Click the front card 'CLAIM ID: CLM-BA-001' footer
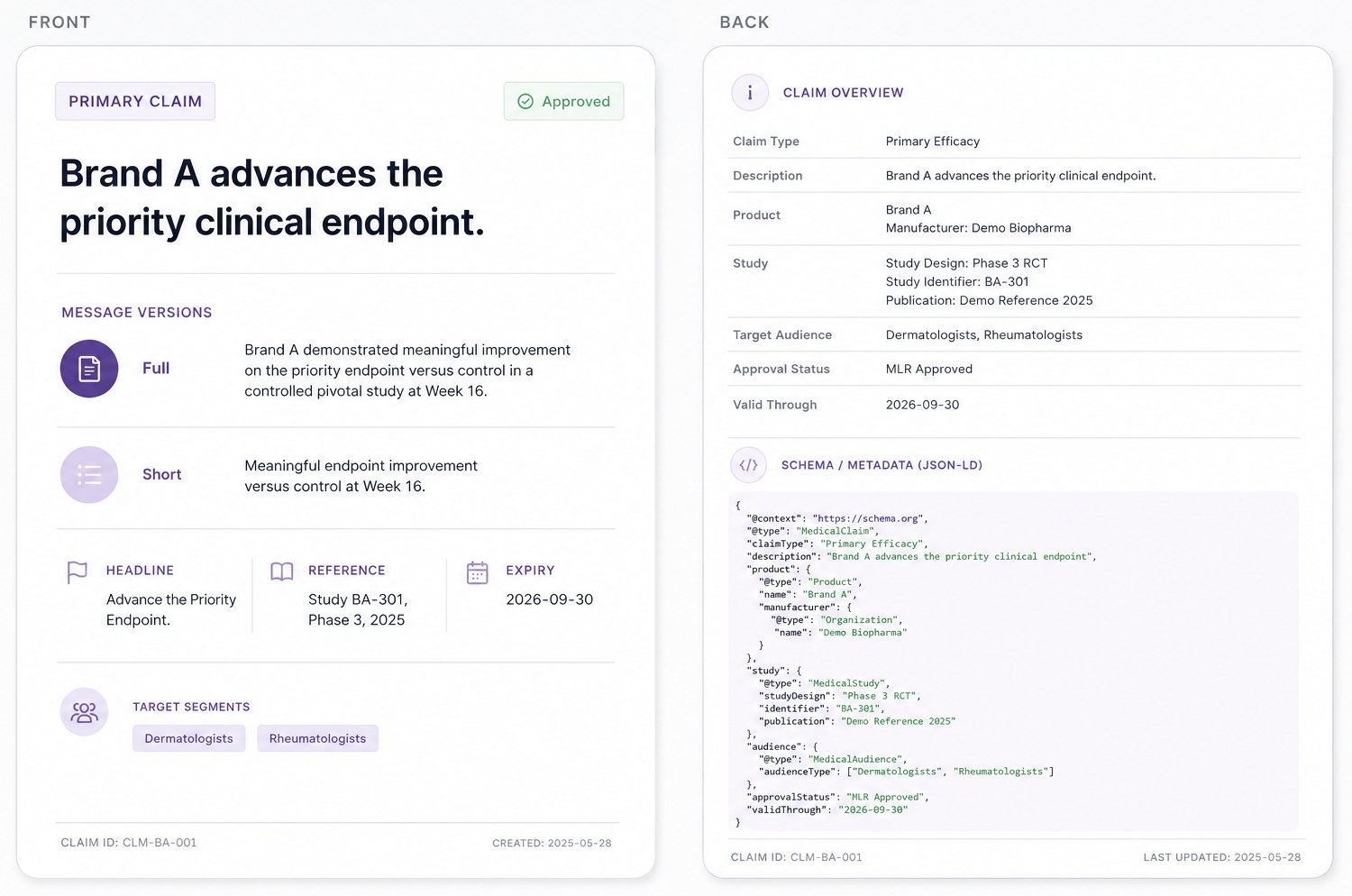The height and width of the screenshot is (896, 1352). 129,843
